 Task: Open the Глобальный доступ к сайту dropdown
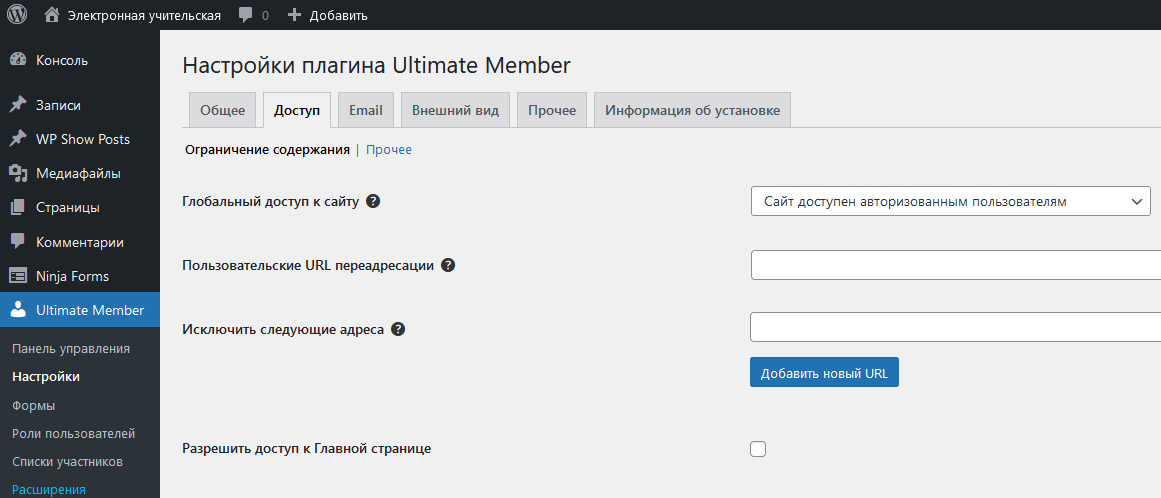pyautogui.click(x=951, y=201)
